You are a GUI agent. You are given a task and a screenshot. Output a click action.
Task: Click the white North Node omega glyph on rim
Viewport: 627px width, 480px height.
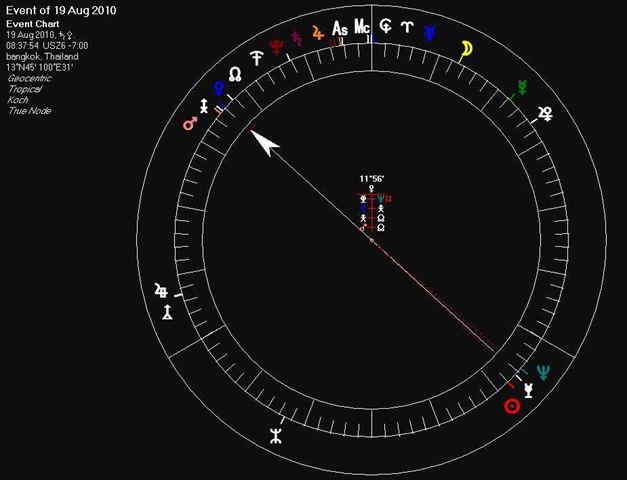coord(235,74)
